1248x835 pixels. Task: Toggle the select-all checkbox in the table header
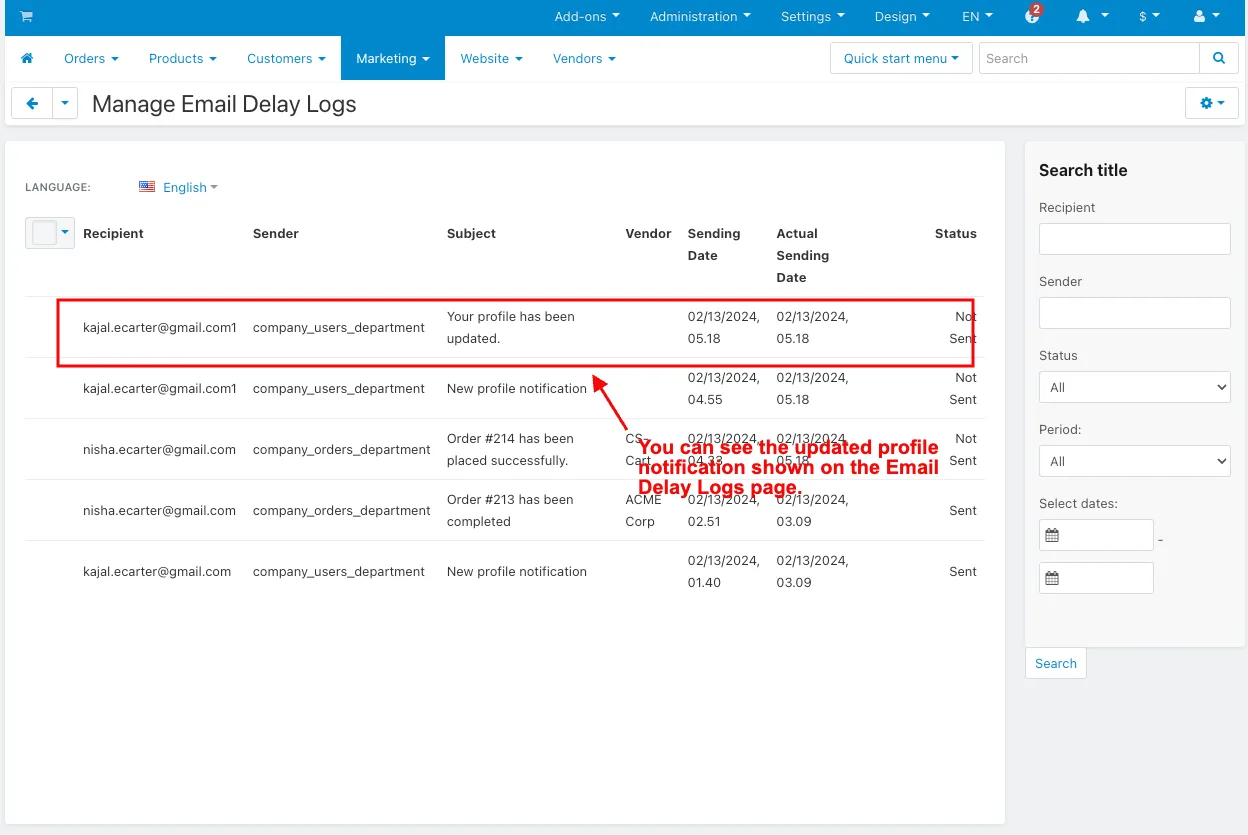click(44, 233)
